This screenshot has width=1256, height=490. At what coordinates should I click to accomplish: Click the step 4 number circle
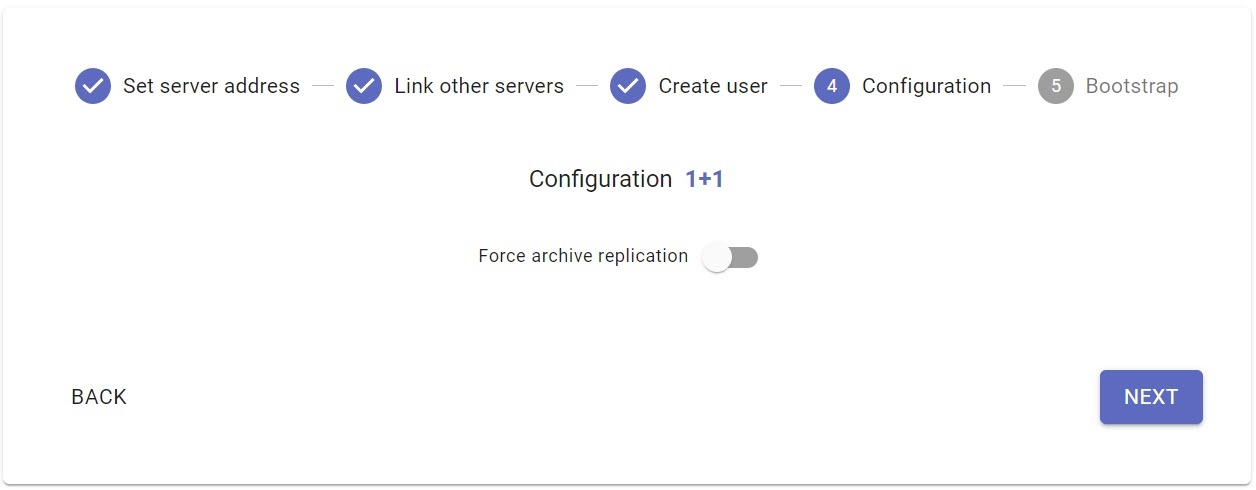832,86
